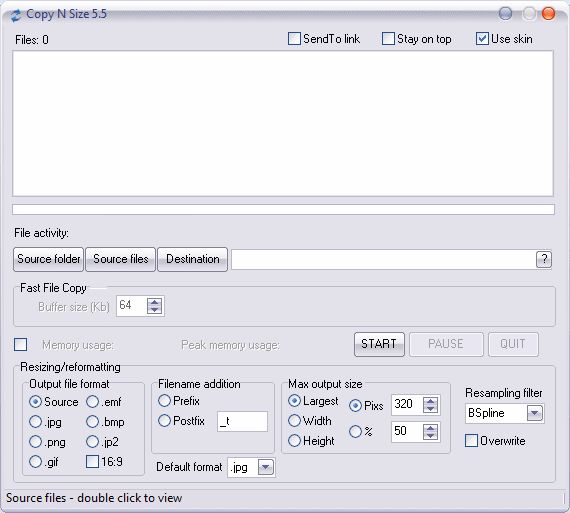Select the .jpg output format radio button
The height and width of the screenshot is (513, 570).
(x=35, y=422)
